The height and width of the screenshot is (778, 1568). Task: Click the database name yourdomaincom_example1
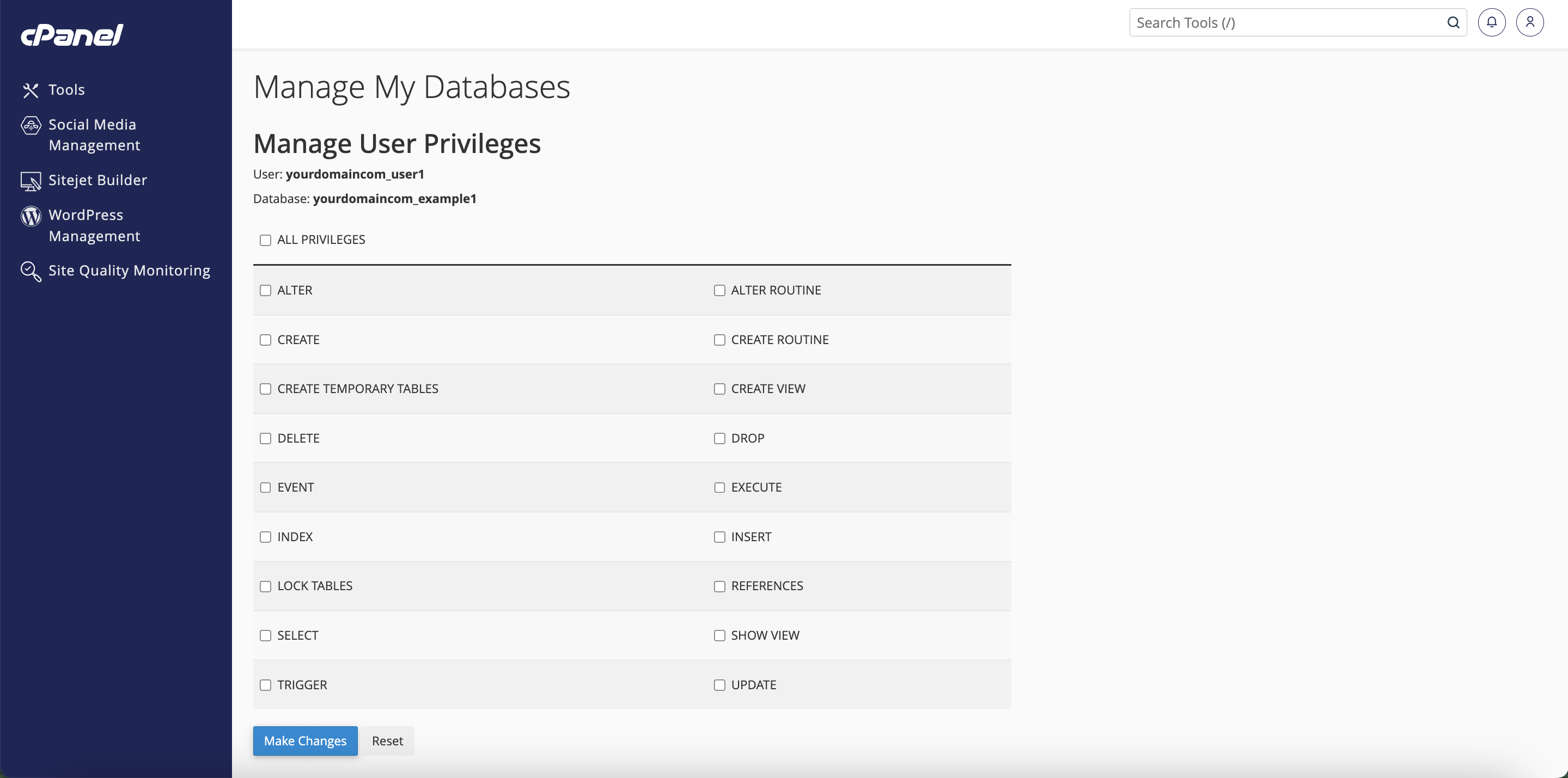point(394,199)
